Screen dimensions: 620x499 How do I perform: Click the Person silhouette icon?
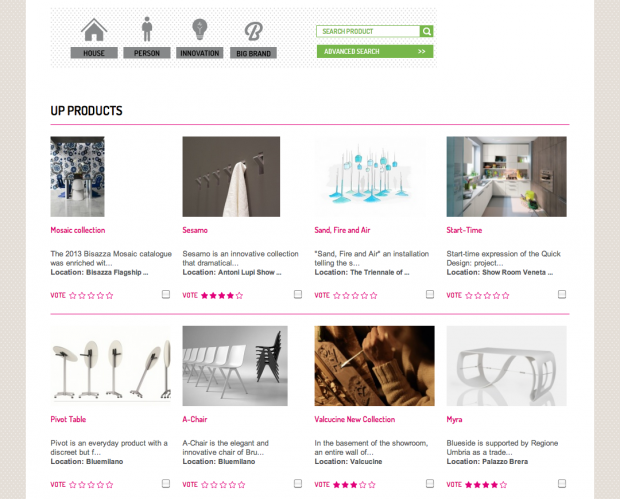tap(147, 30)
